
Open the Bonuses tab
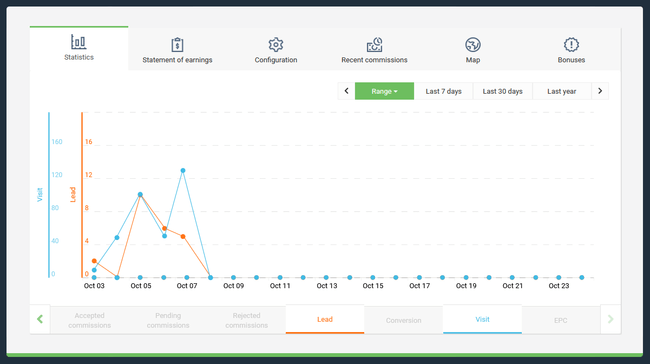(x=571, y=50)
